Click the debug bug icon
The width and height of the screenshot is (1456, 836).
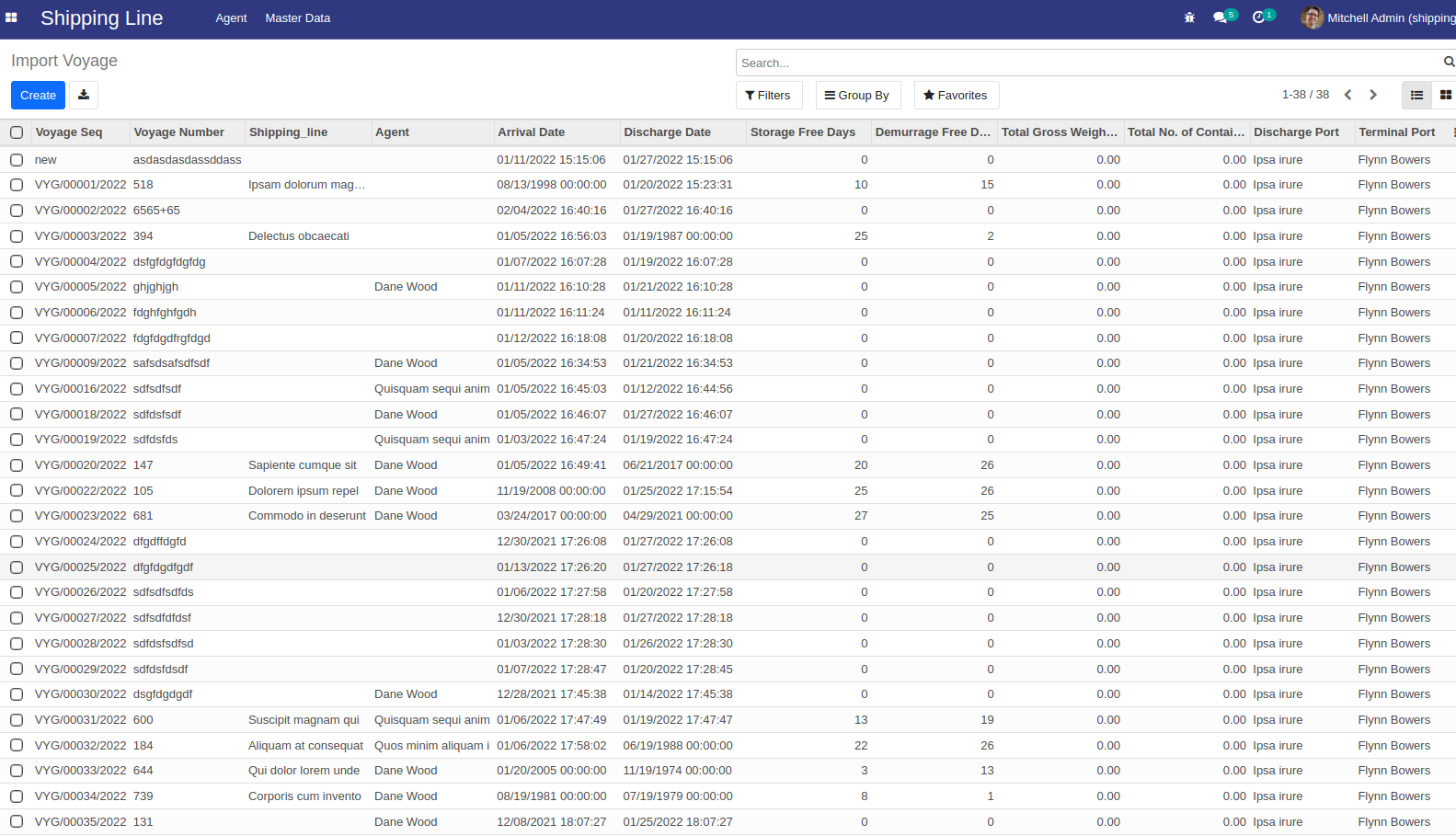tap(1189, 17)
